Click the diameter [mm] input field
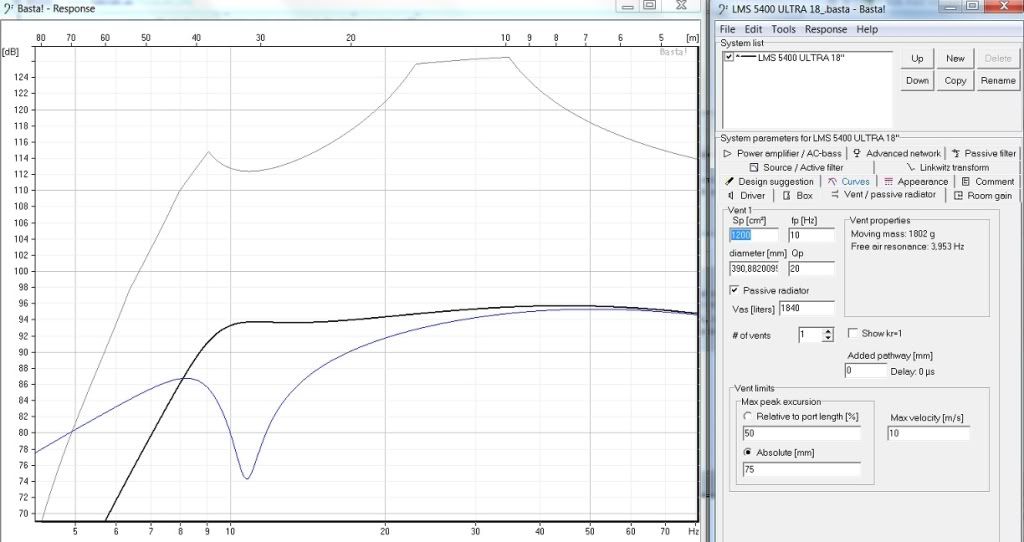This screenshot has width=1024, height=542. 754,268
